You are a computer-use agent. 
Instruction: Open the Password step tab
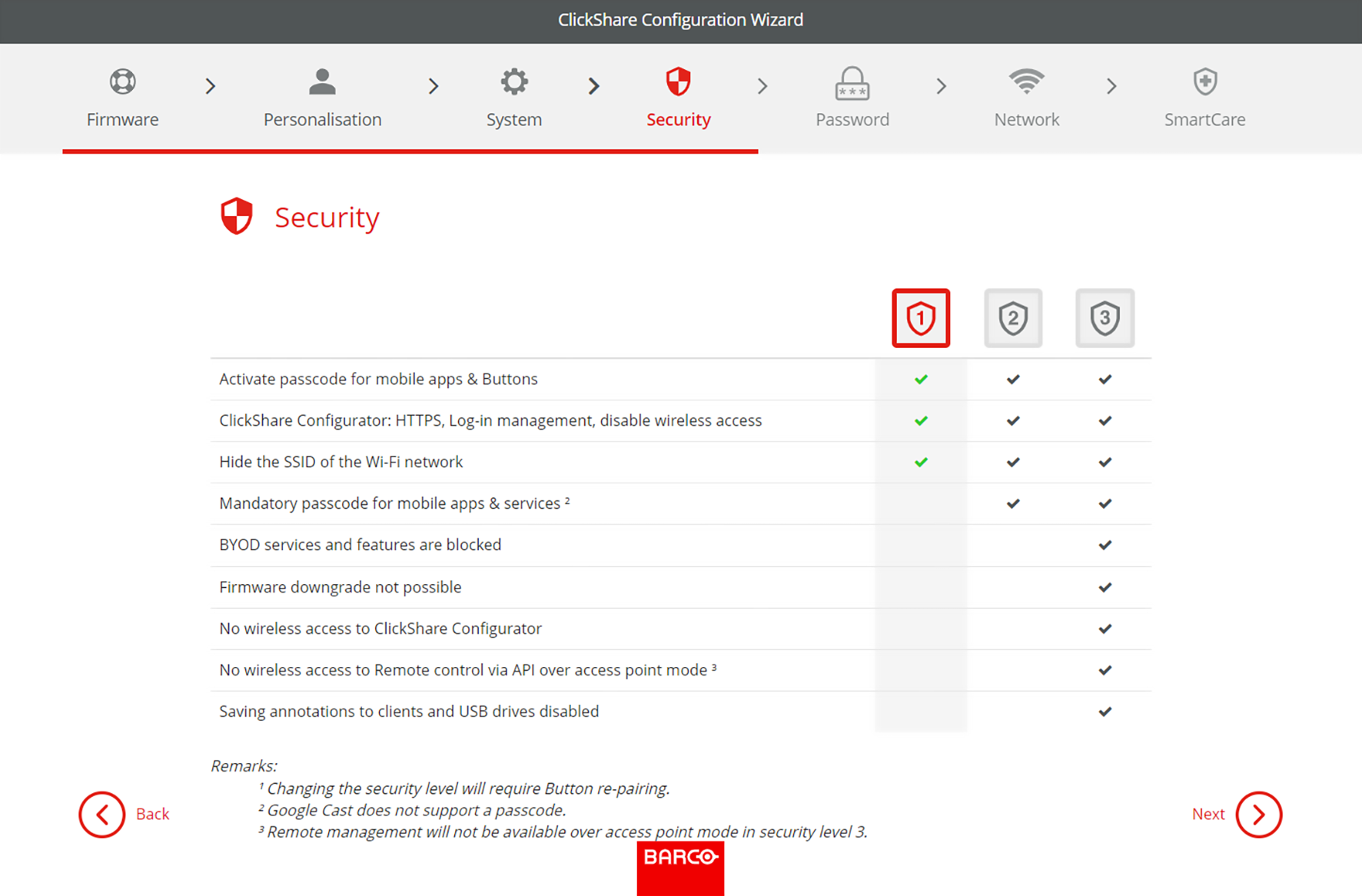[x=852, y=97]
